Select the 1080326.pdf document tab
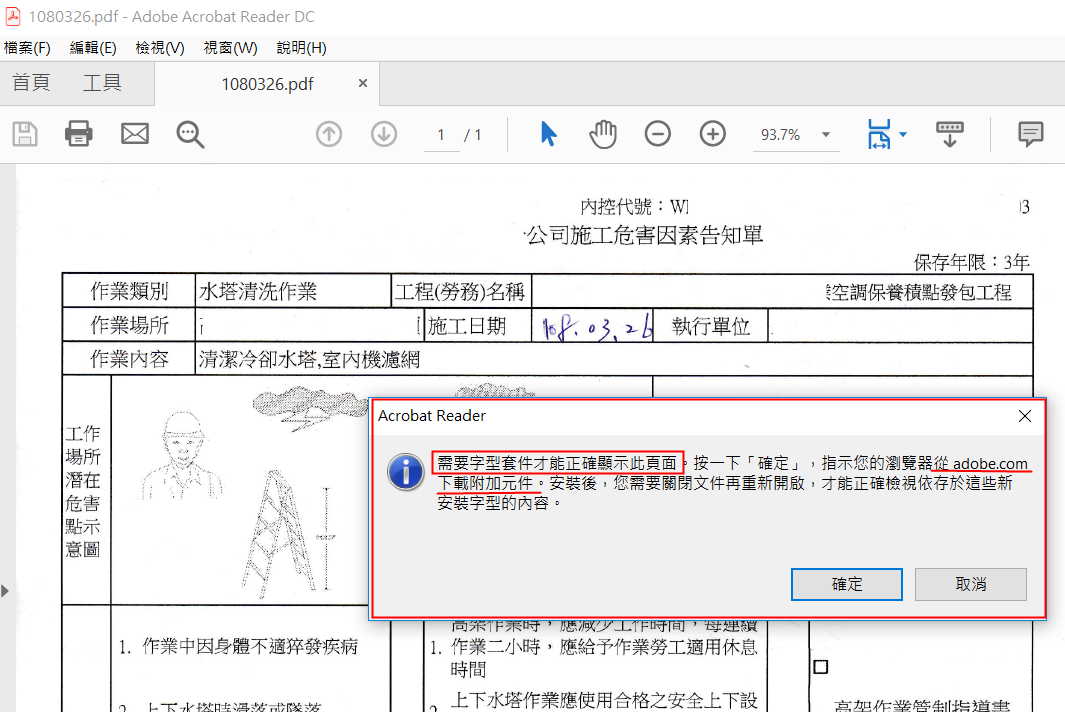1065x712 pixels. 267,84
